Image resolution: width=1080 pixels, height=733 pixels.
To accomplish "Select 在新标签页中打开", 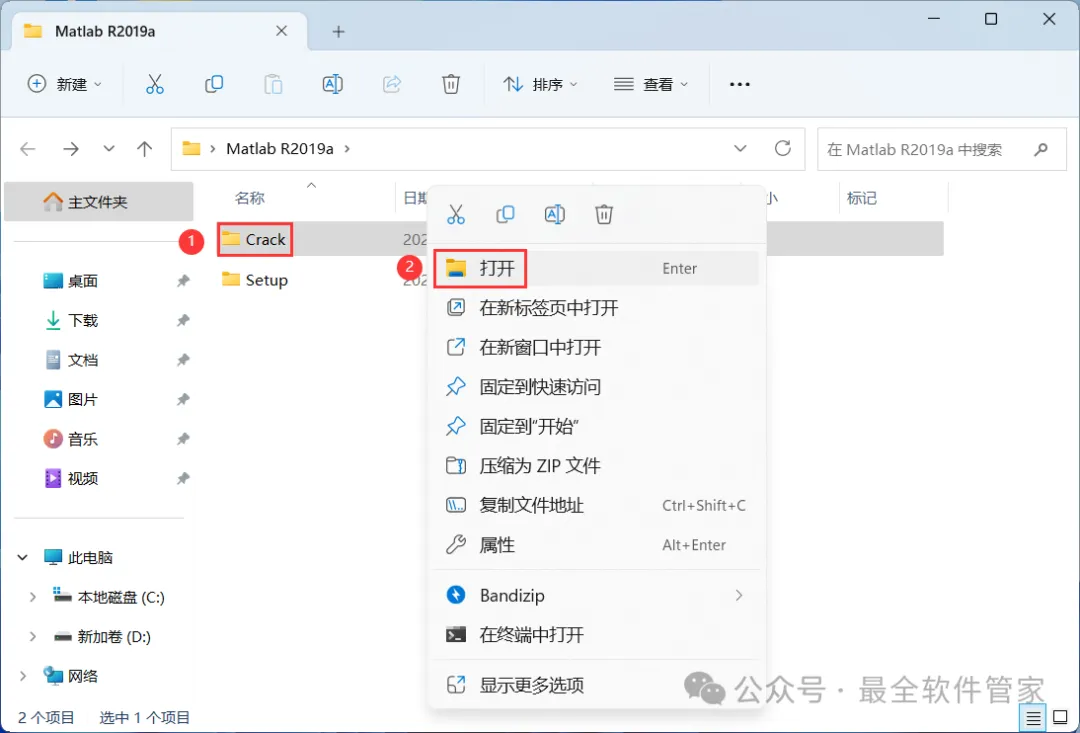I will pyautogui.click(x=596, y=308).
